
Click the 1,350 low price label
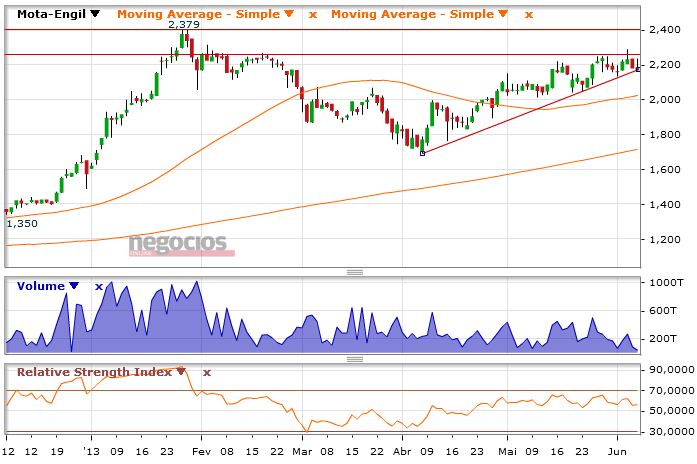[22, 224]
